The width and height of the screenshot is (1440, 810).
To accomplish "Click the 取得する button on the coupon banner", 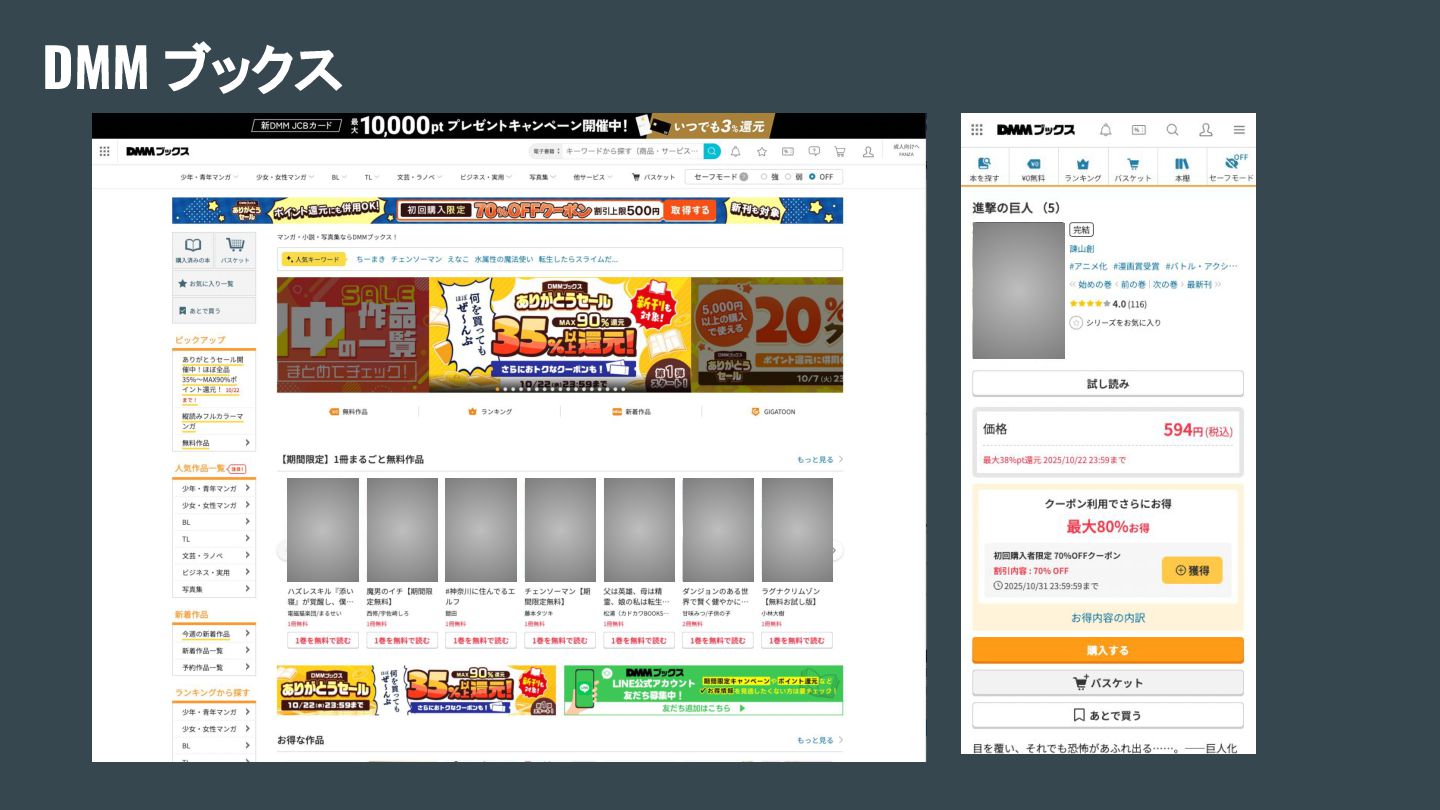I will click(x=690, y=210).
